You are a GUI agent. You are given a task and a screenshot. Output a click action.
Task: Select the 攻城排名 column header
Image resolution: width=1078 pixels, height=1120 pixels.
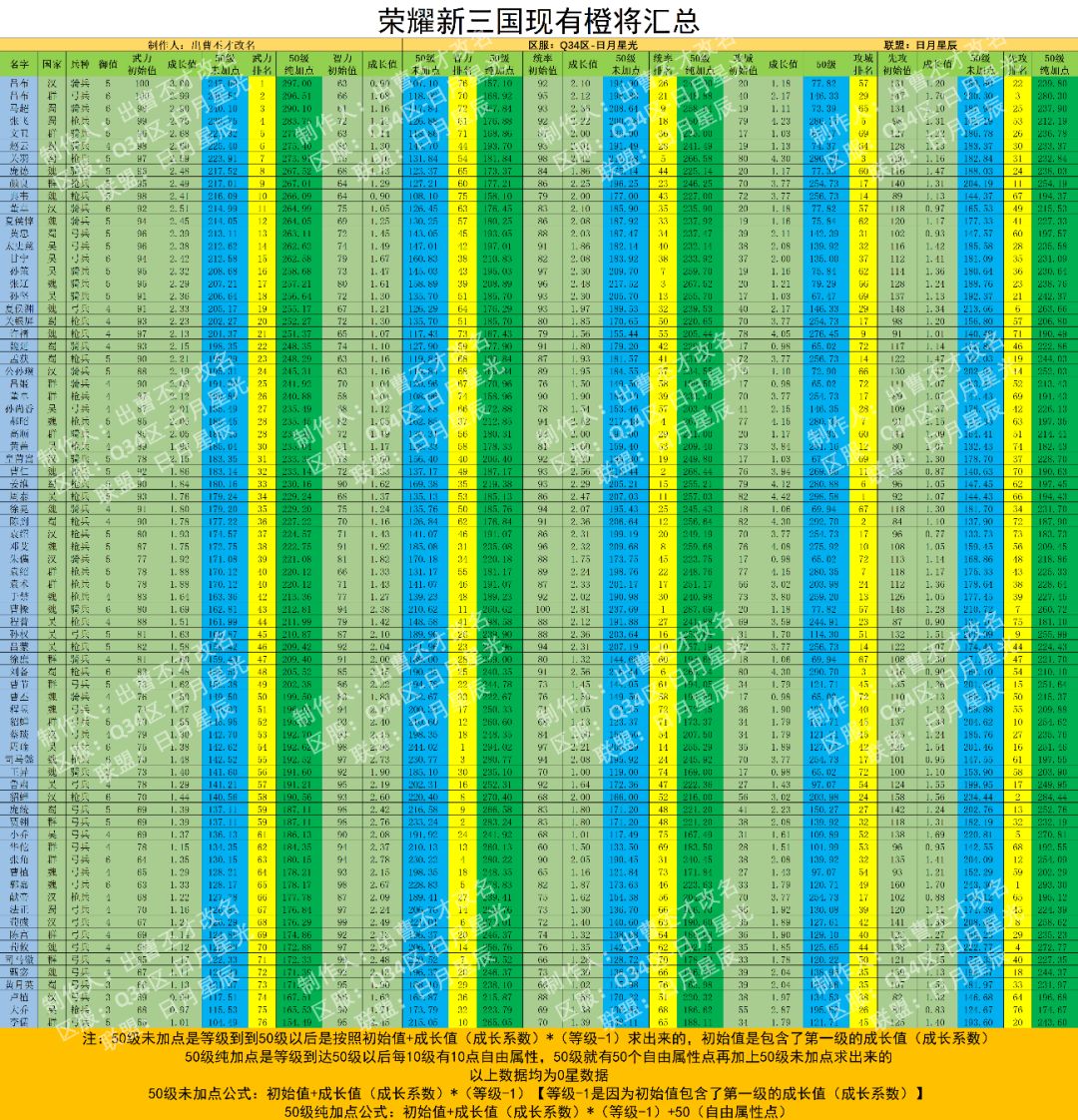[863, 64]
